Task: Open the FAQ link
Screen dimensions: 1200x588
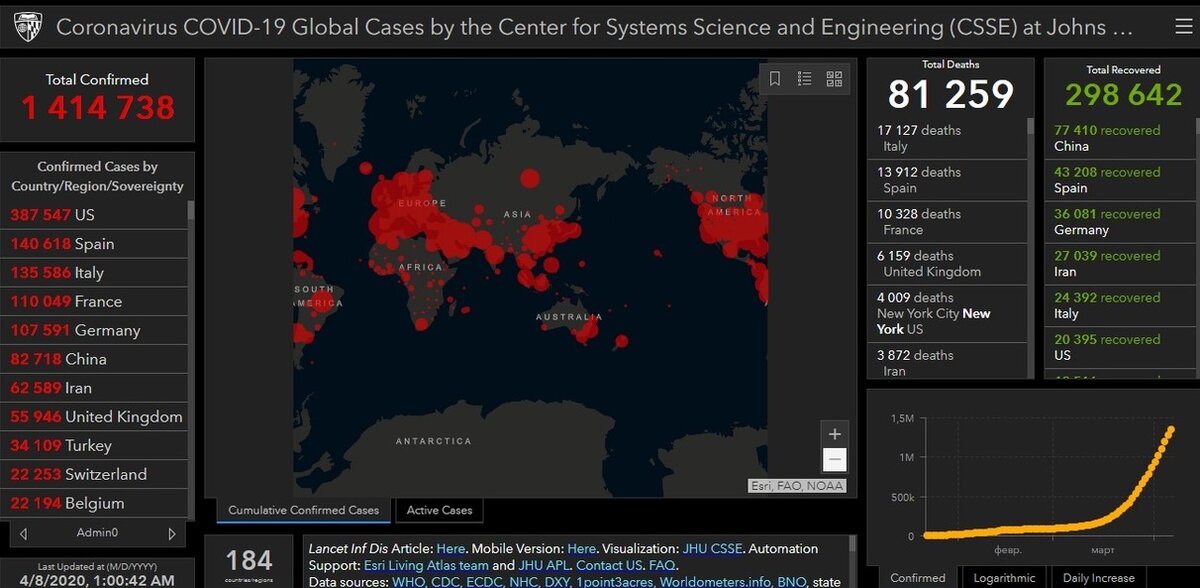Action: [x=662, y=565]
